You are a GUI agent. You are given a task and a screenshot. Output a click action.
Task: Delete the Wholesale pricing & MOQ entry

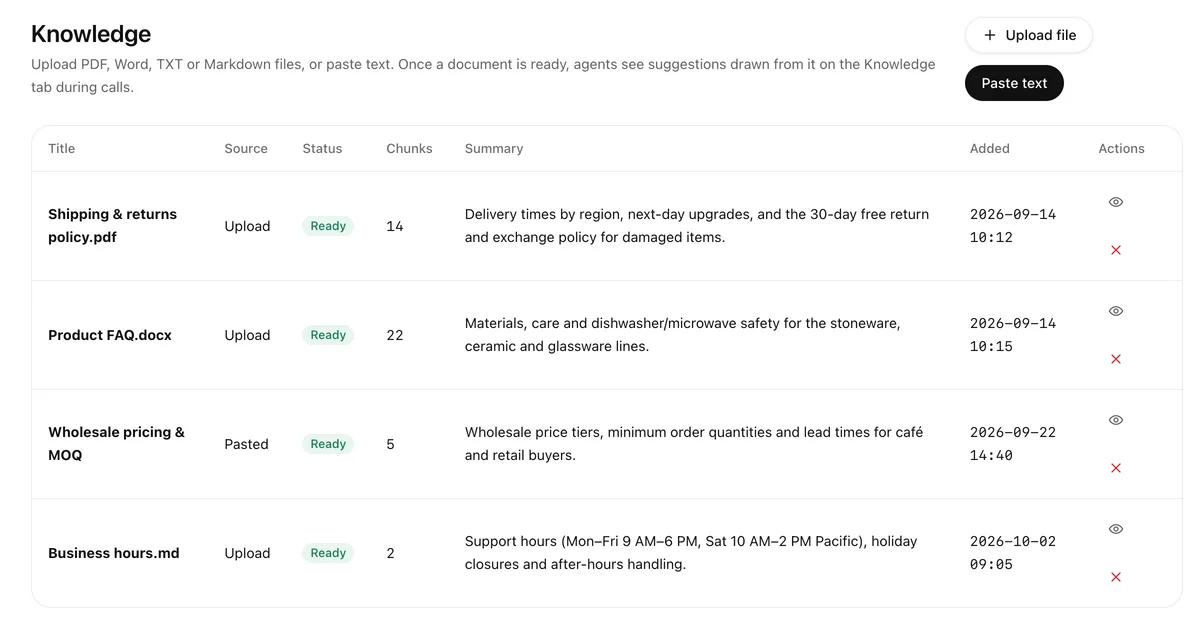(1116, 468)
